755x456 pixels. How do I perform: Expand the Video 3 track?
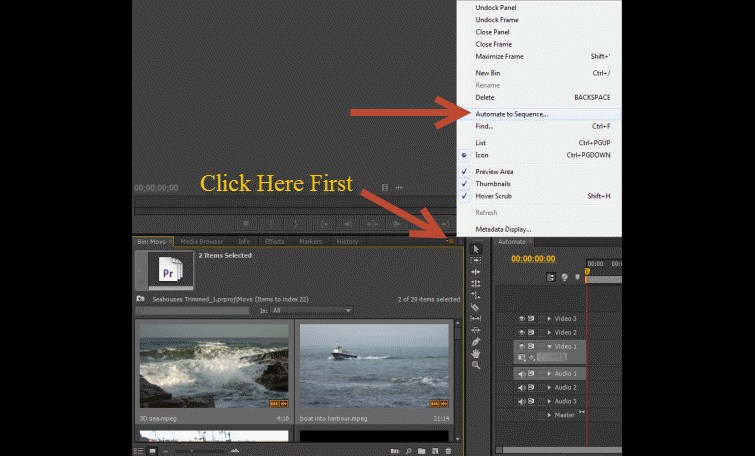tap(549, 319)
